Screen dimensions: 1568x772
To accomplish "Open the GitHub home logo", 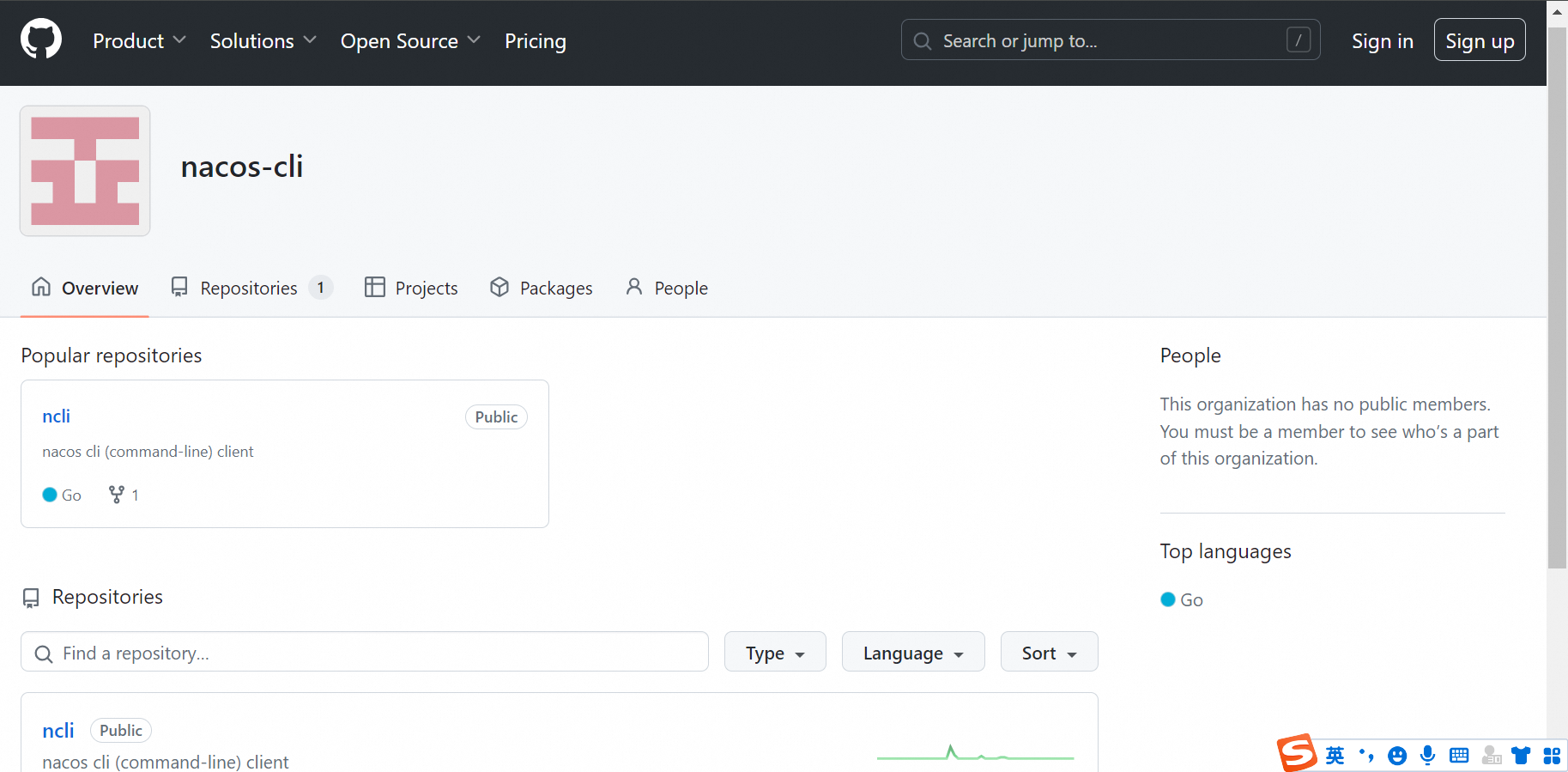I will 41,40.
